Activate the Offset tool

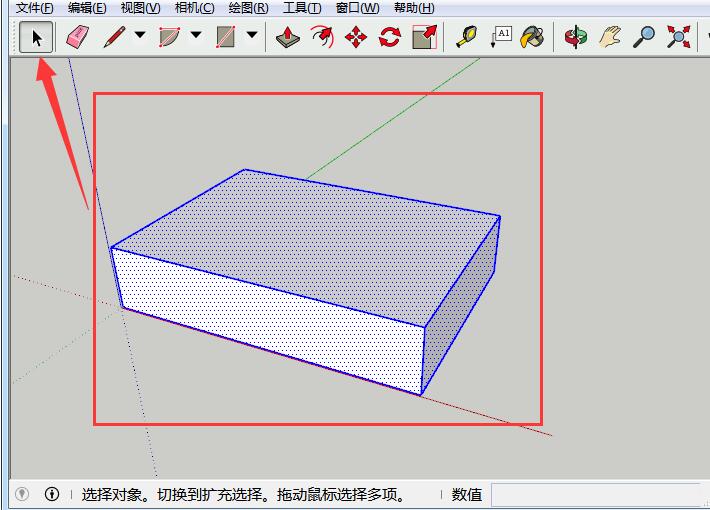pyautogui.click(x=322, y=37)
